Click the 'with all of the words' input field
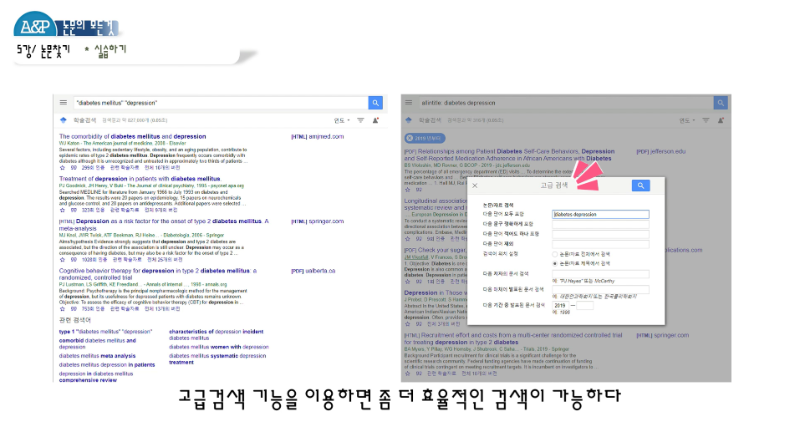Image resolution: width=800 pixels, height=431 pixels. click(x=599, y=214)
